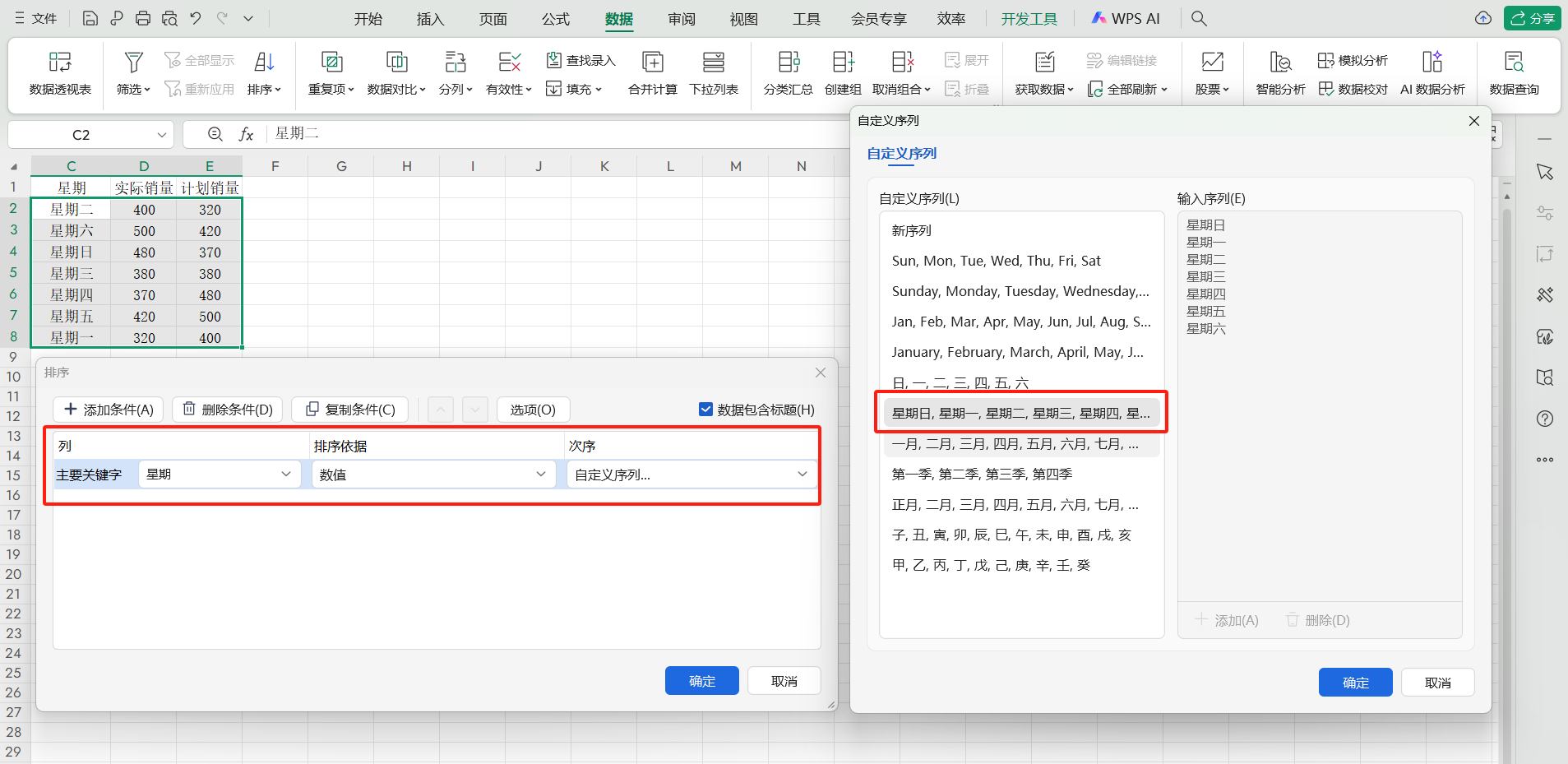The image size is (1568, 764).
Task: Confirm the custom list dialog with 确定
Action: [x=1355, y=683]
